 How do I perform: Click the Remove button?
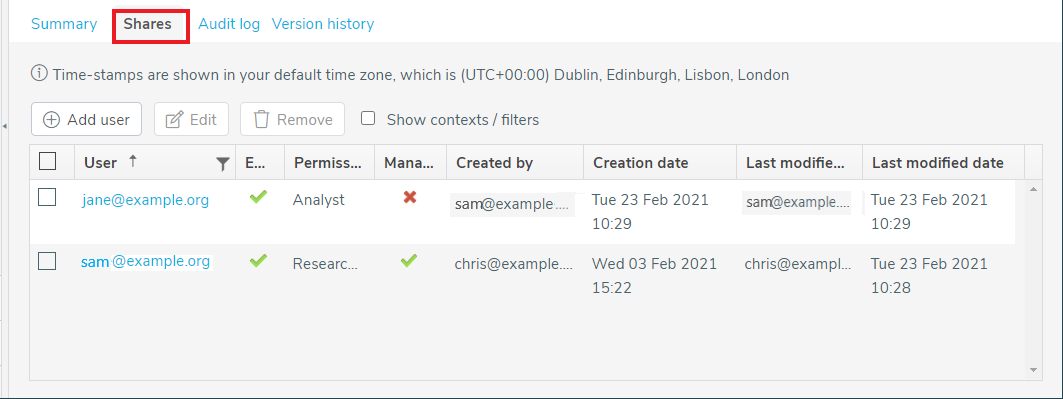[x=292, y=119]
